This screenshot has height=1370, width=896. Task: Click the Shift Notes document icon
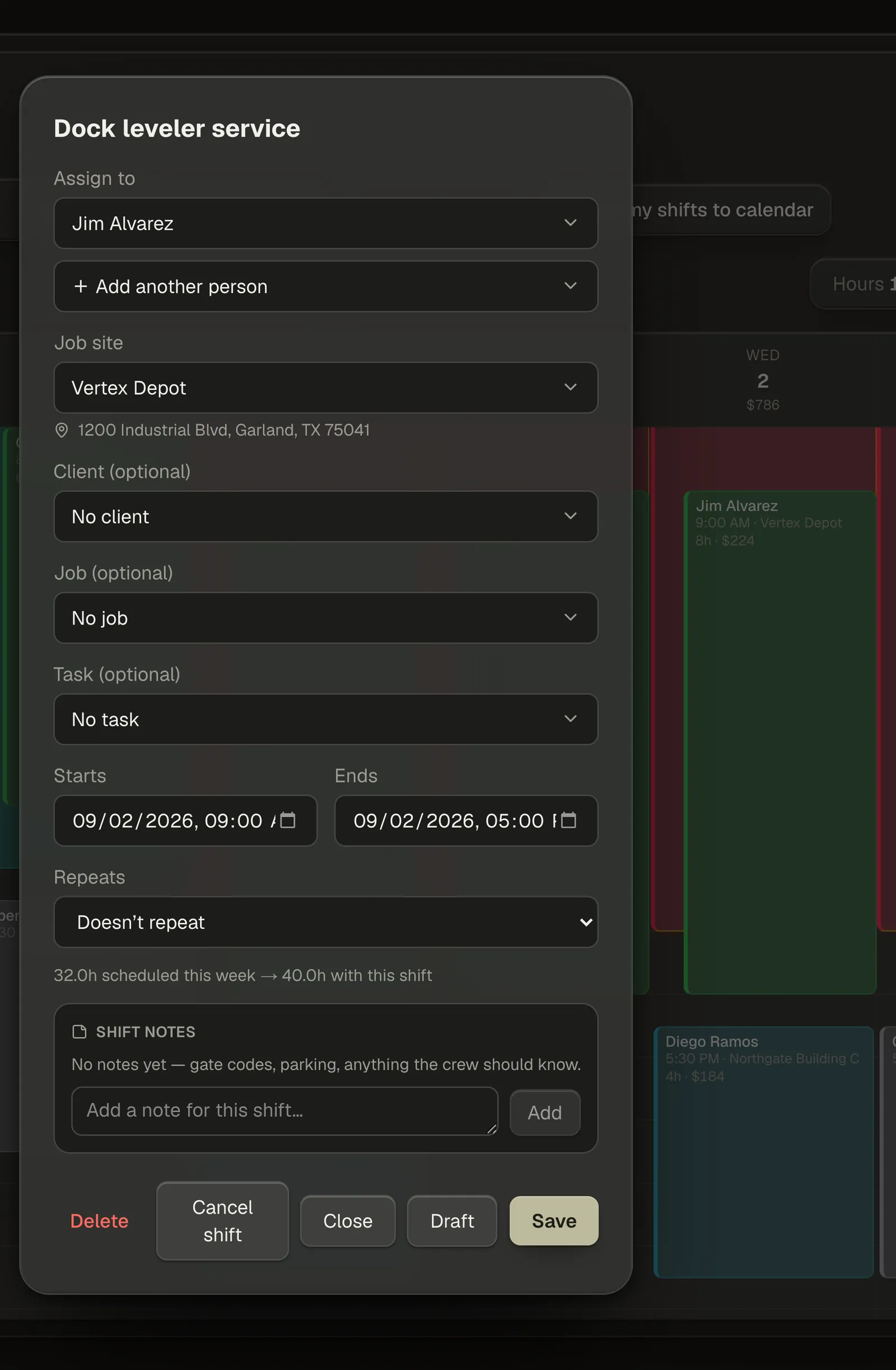pyautogui.click(x=80, y=1031)
